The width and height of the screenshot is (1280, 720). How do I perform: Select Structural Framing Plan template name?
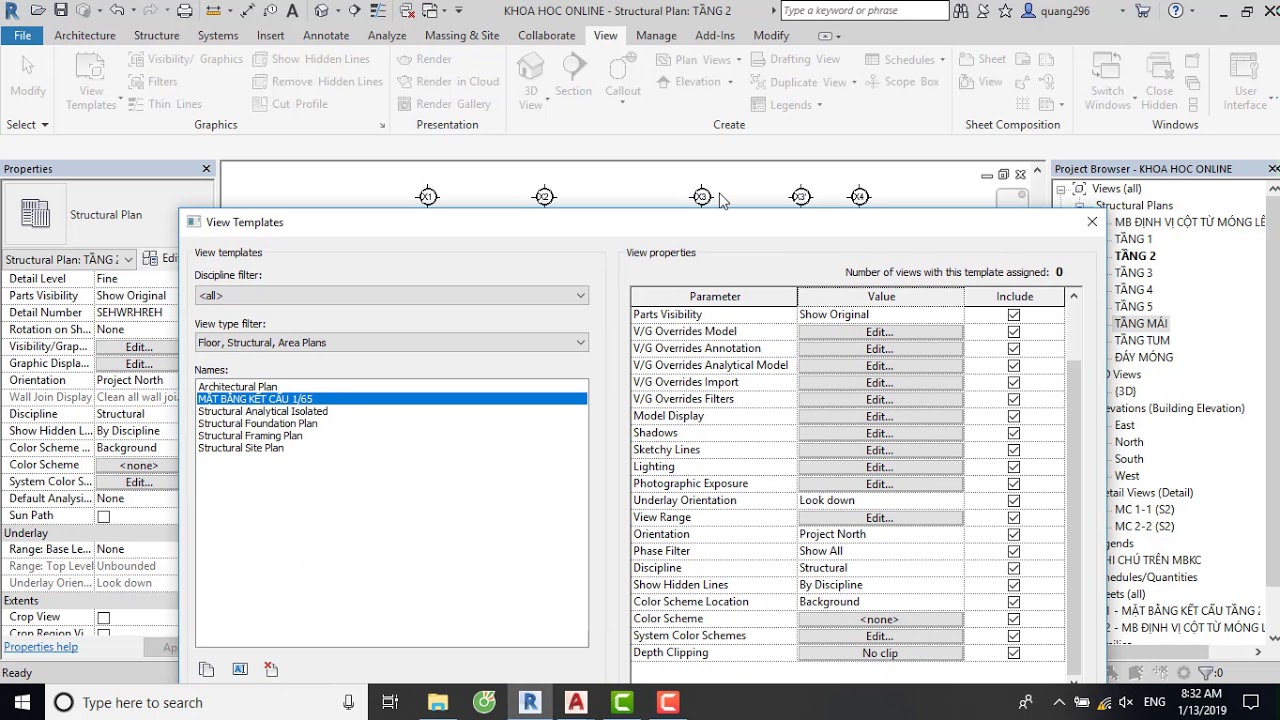pyautogui.click(x=250, y=436)
